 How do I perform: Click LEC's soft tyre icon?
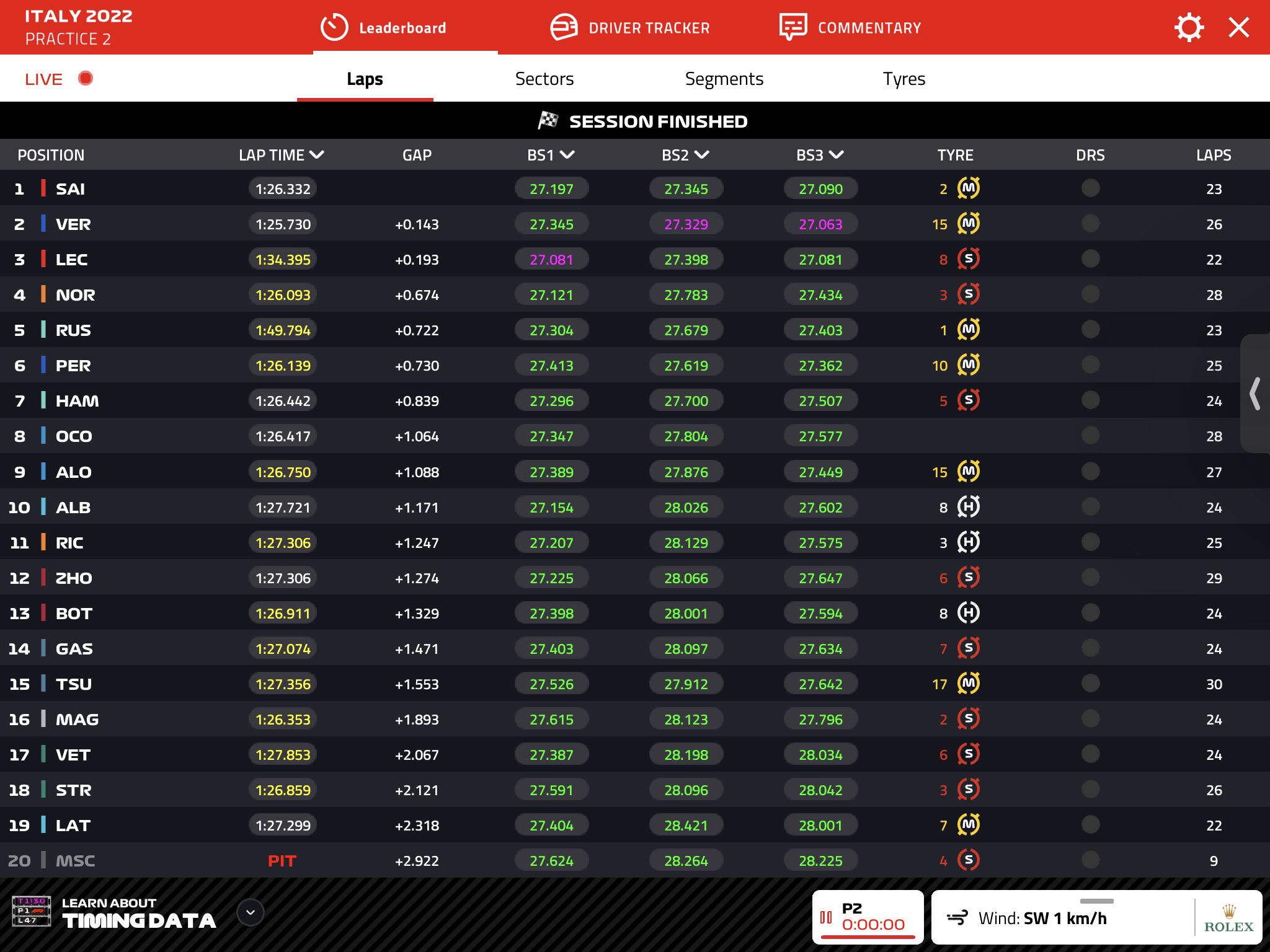pyautogui.click(x=969, y=258)
